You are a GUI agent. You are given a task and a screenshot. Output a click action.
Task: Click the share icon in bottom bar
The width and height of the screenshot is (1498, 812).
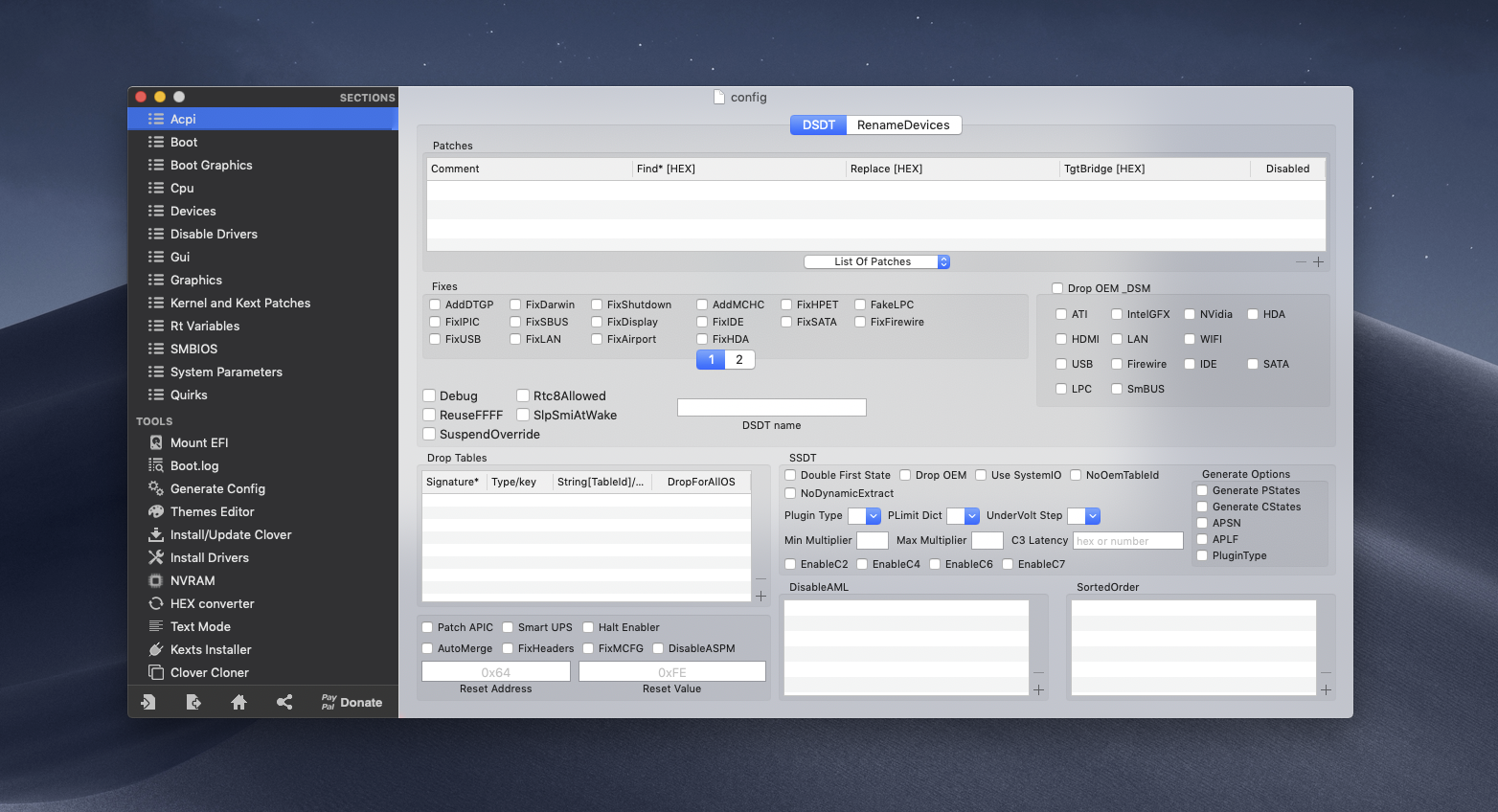284,702
